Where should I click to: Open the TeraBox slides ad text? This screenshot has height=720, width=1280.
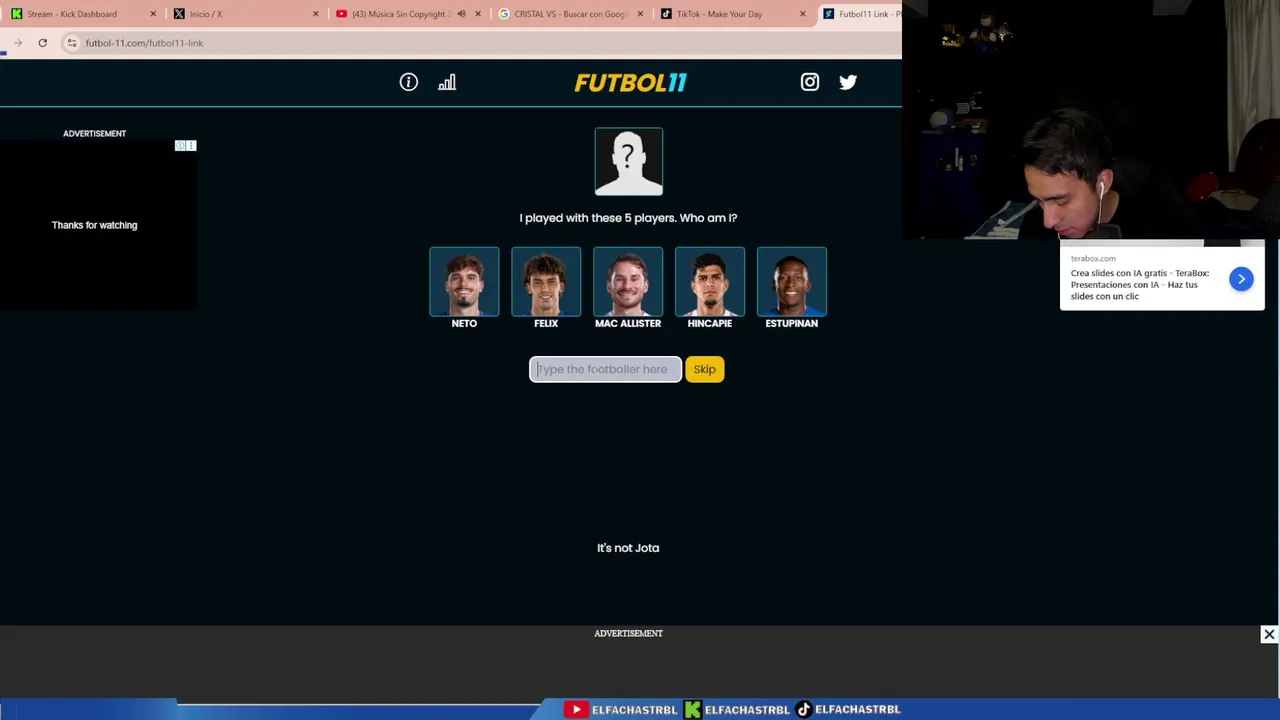tap(1140, 284)
